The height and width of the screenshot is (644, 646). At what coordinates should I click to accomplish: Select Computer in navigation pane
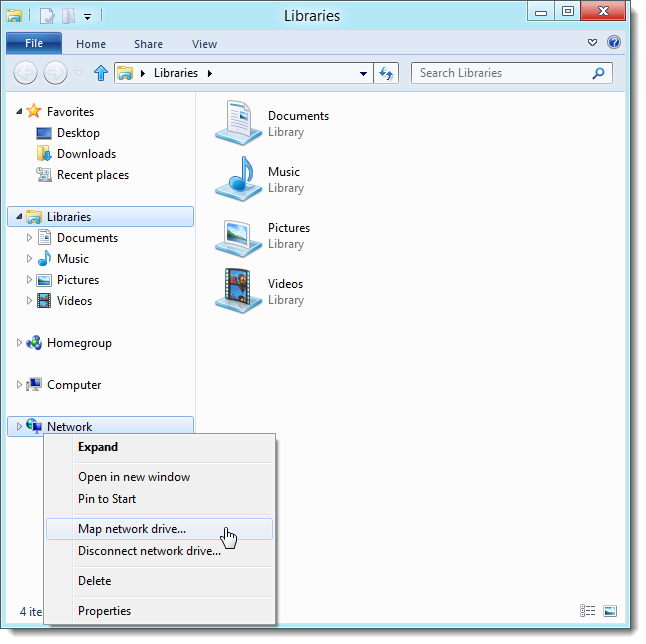pos(74,385)
